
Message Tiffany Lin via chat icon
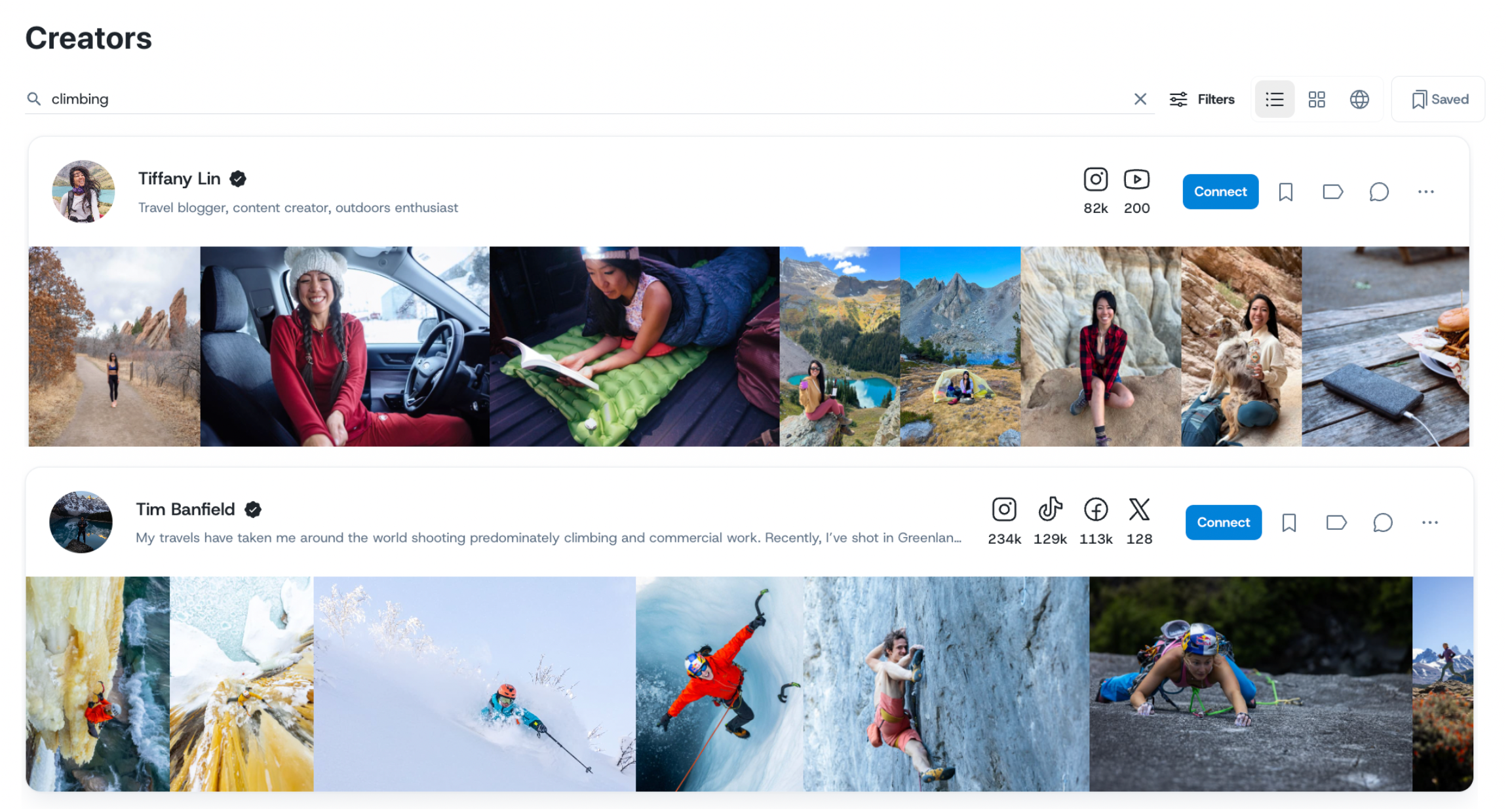point(1378,192)
